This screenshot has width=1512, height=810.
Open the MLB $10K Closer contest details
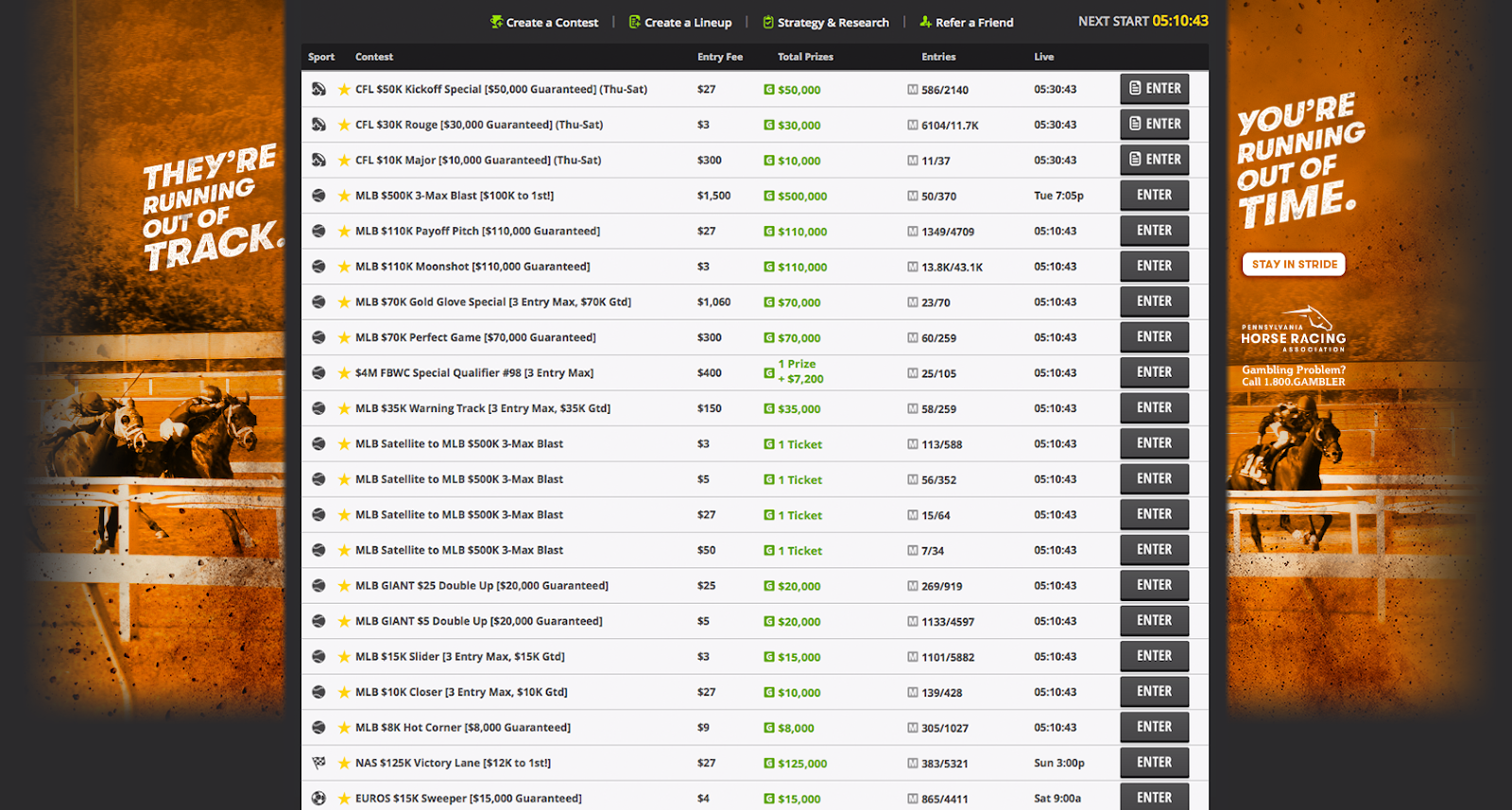click(461, 692)
